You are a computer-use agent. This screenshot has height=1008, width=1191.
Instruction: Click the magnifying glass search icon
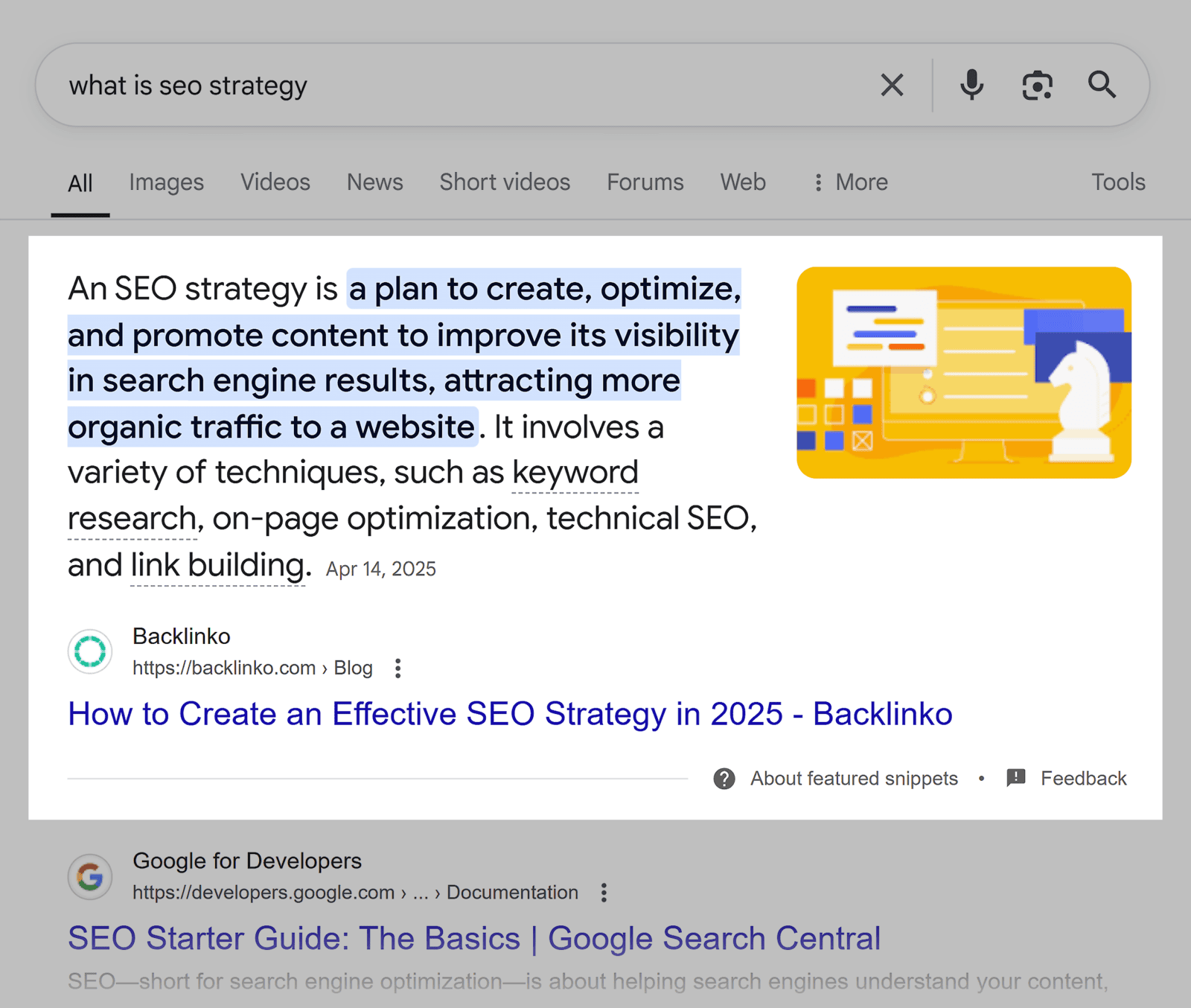tap(1102, 85)
